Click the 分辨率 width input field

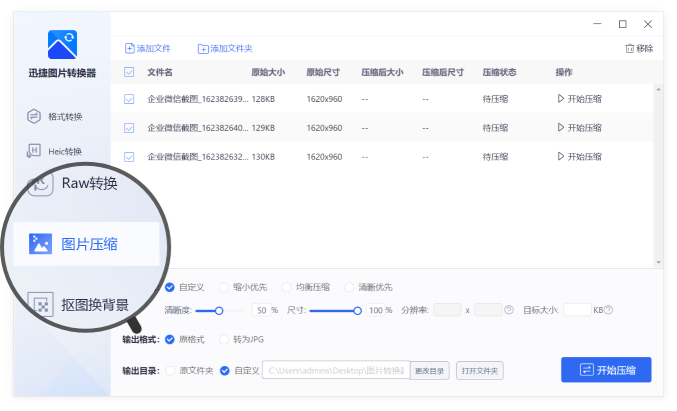447,310
